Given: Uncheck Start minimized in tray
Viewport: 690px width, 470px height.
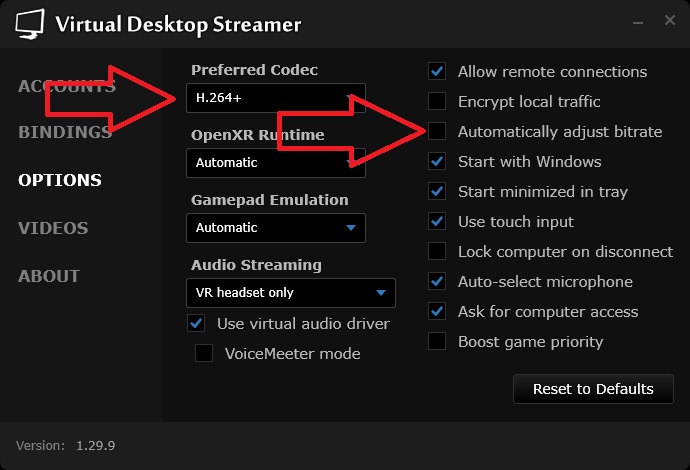Looking at the screenshot, I should point(437,191).
